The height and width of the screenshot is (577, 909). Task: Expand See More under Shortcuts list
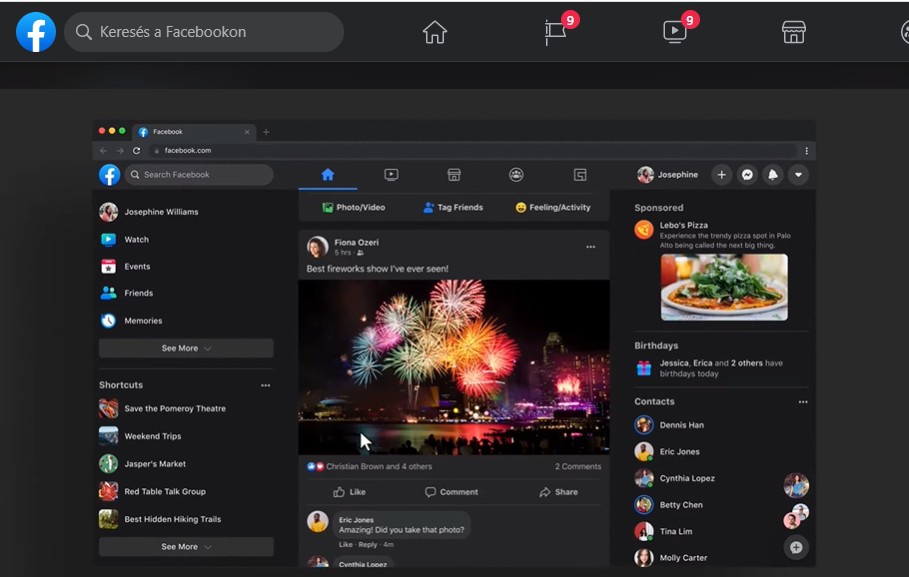click(186, 547)
